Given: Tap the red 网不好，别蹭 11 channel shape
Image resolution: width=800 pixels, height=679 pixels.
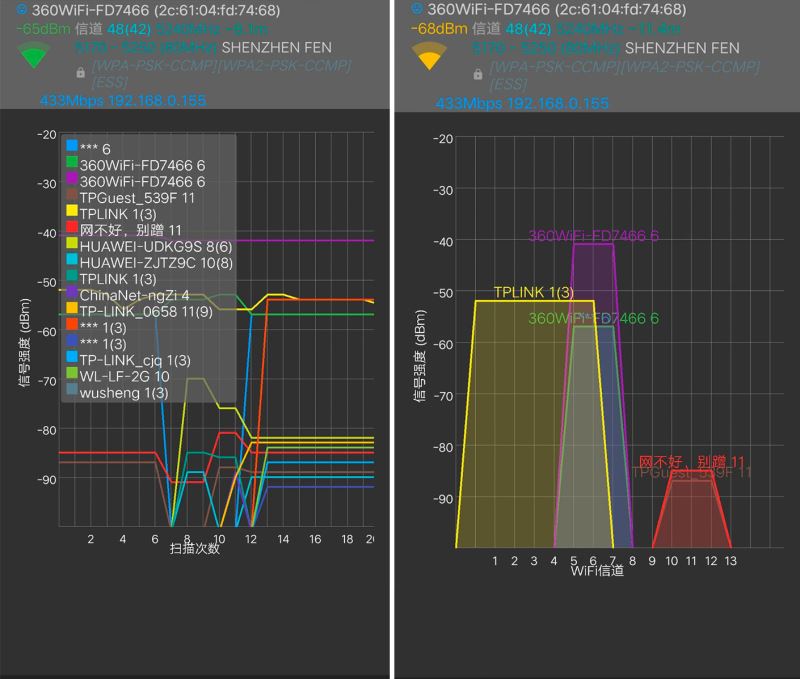Looking at the screenshot, I should [x=692, y=510].
